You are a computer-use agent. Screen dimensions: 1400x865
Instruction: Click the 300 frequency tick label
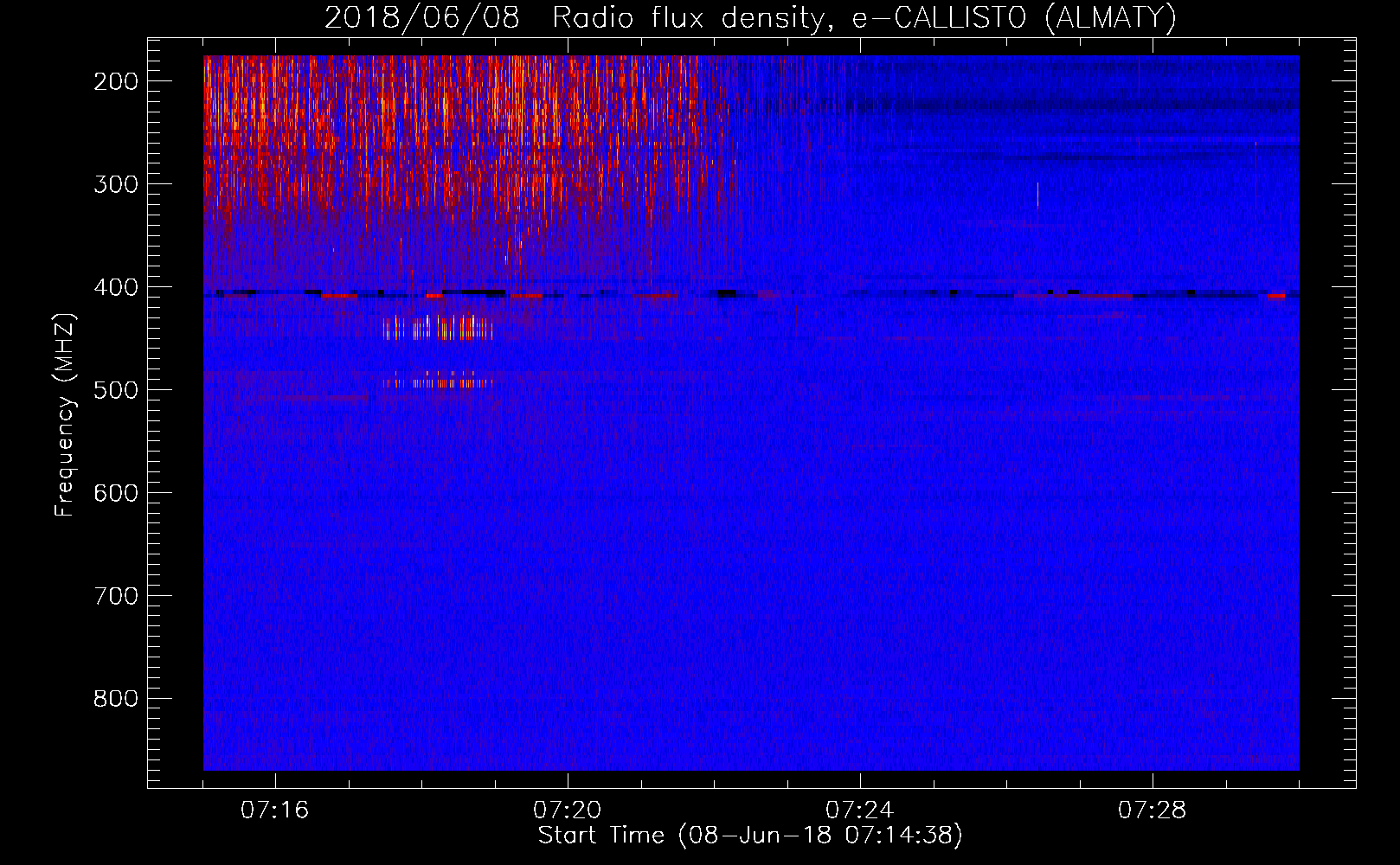click(116, 185)
